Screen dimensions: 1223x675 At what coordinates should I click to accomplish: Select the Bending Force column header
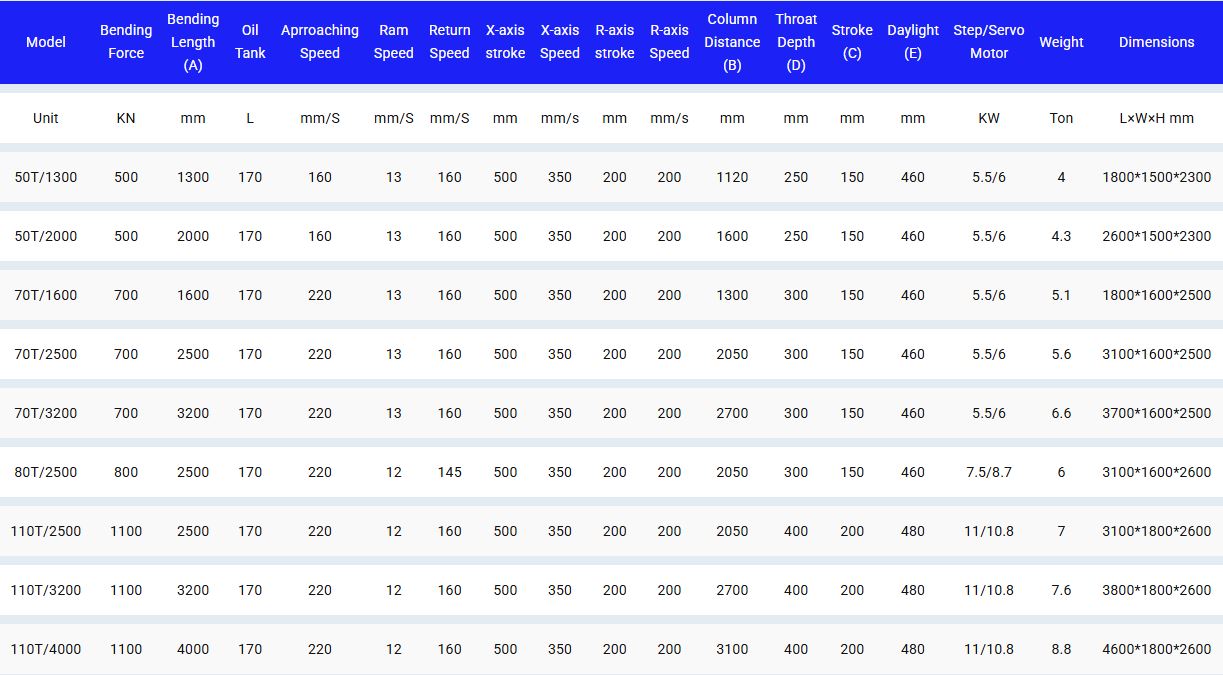pyautogui.click(x=126, y=42)
